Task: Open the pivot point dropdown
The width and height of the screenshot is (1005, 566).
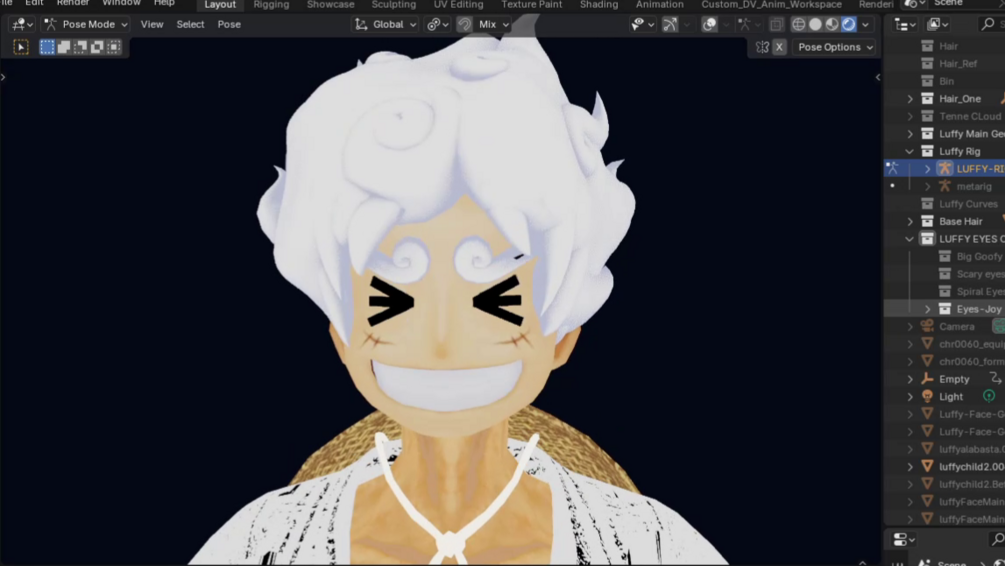Action: 437,24
